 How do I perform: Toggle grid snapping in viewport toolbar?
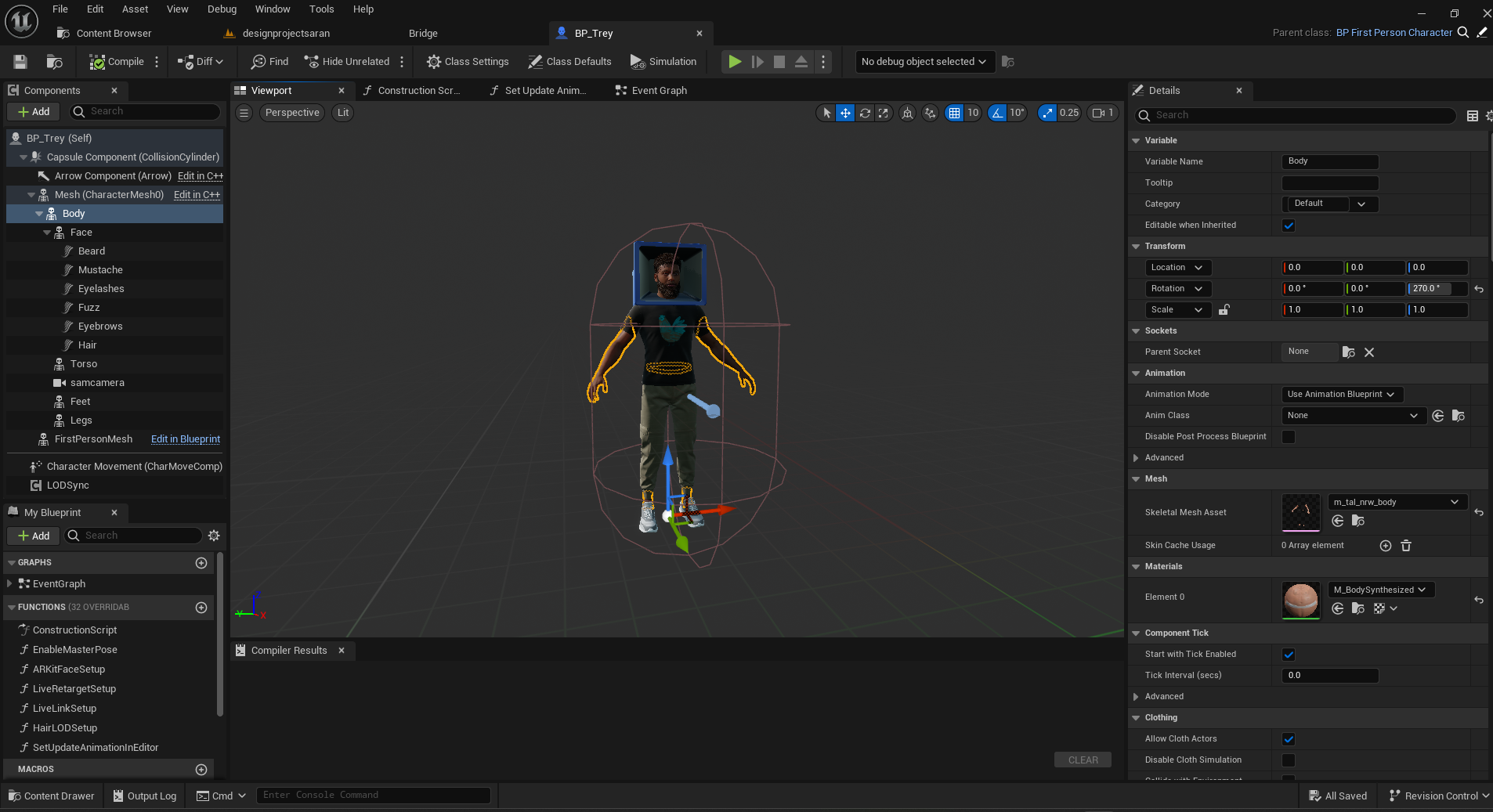[954, 113]
